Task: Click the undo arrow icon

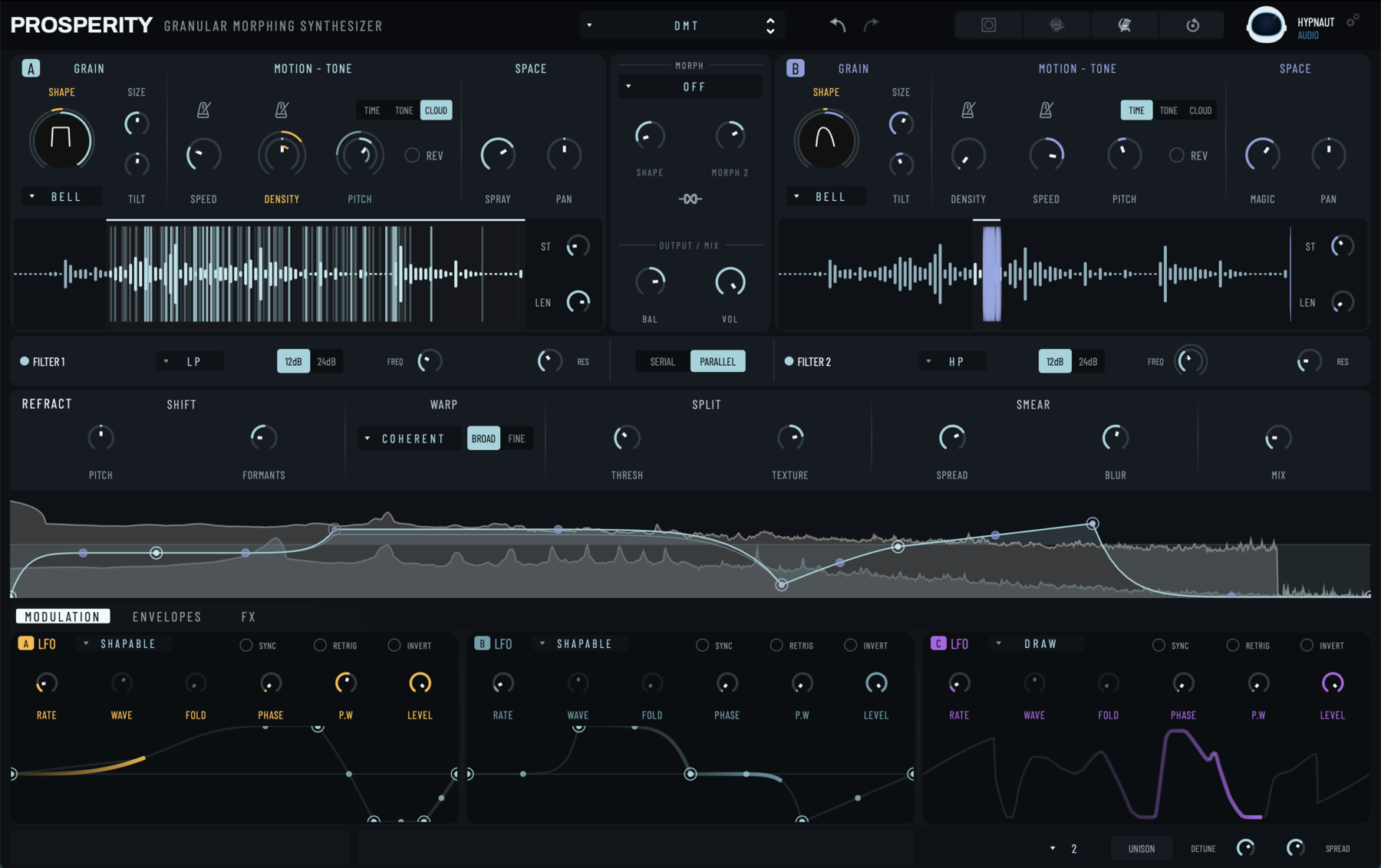Action: coord(838,25)
